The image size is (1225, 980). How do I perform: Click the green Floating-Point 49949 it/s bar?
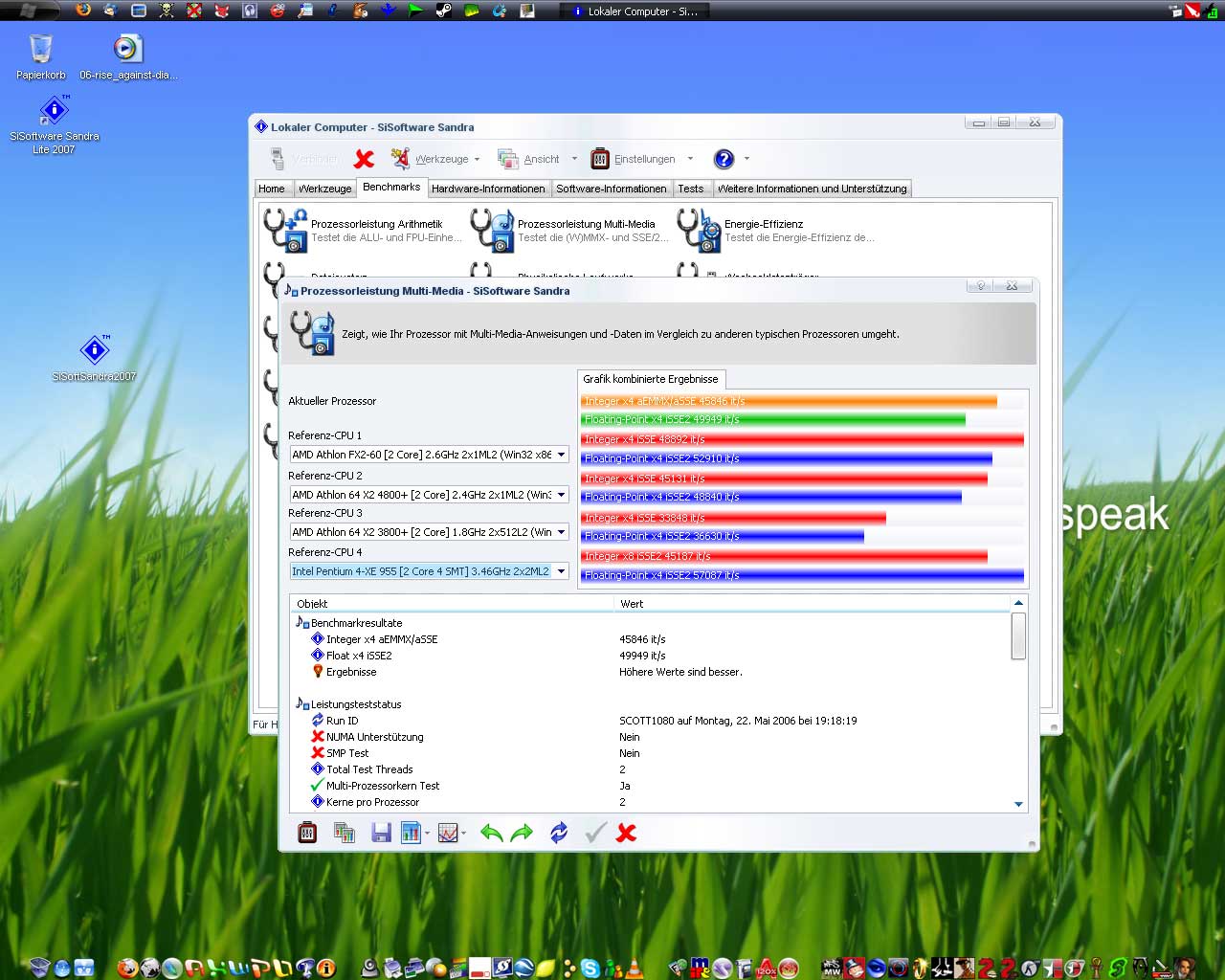(x=773, y=419)
